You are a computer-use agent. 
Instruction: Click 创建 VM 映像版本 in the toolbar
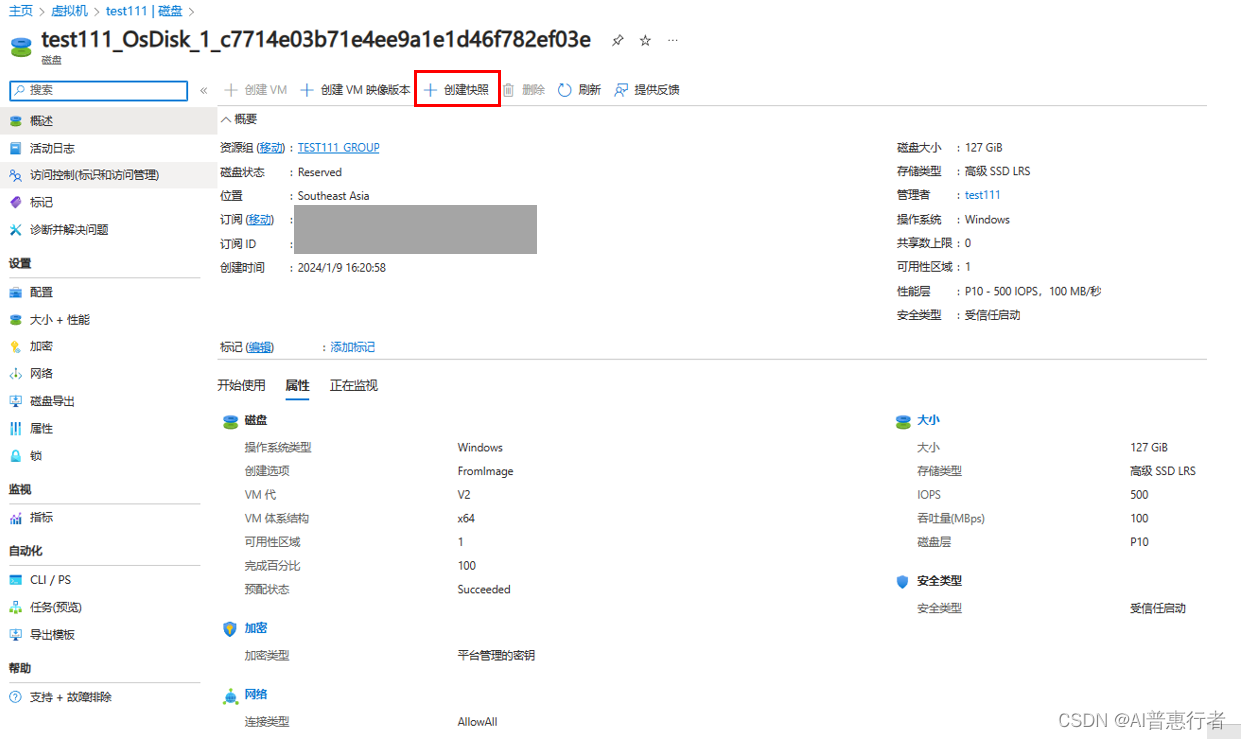(356, 90)
